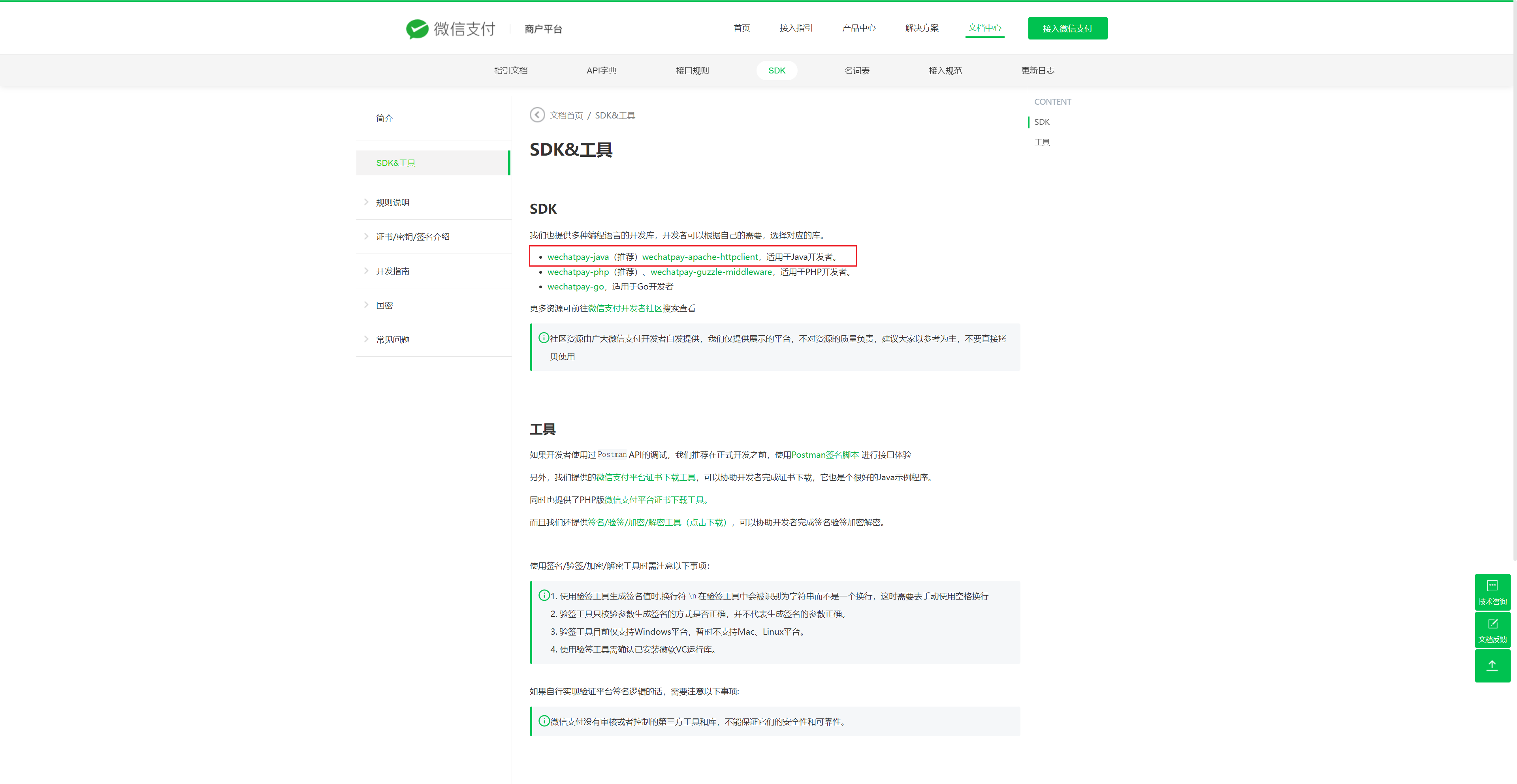Viewport: 1517px width, 784px height.
Task: Switch to the 接入规范 tab
Action: [x=945, y=71]
